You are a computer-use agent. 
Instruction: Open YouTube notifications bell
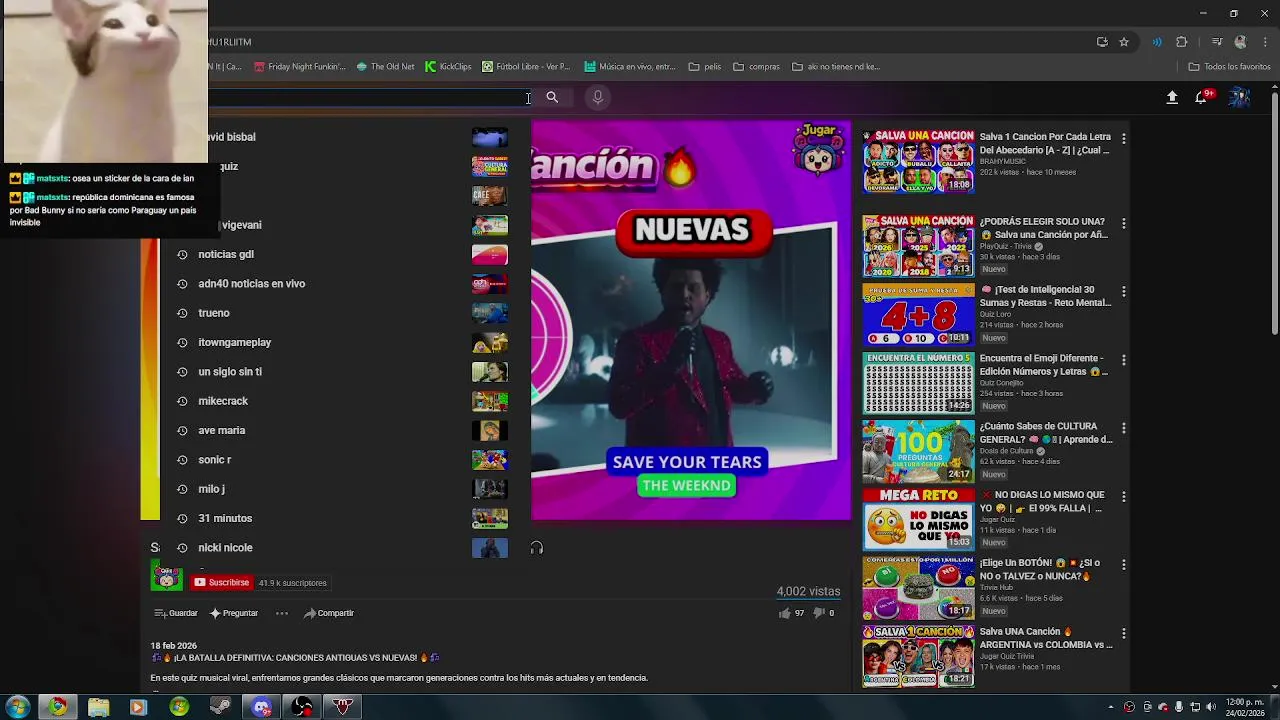pyautogui.click(x=1202, y=97)
